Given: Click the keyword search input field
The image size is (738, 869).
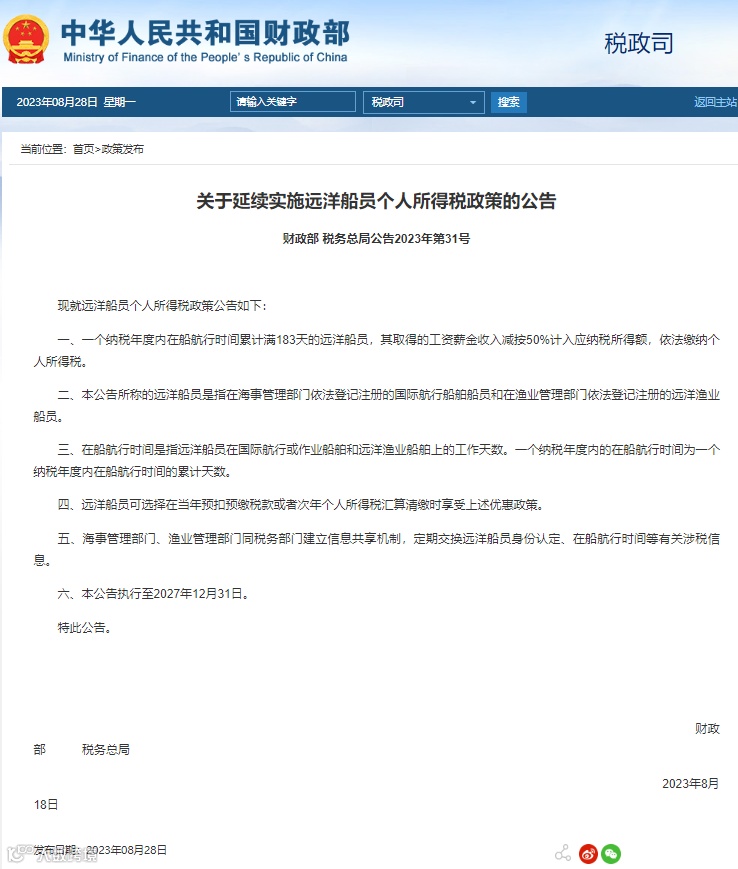Looking at the screenshot, I should point(293,101).
